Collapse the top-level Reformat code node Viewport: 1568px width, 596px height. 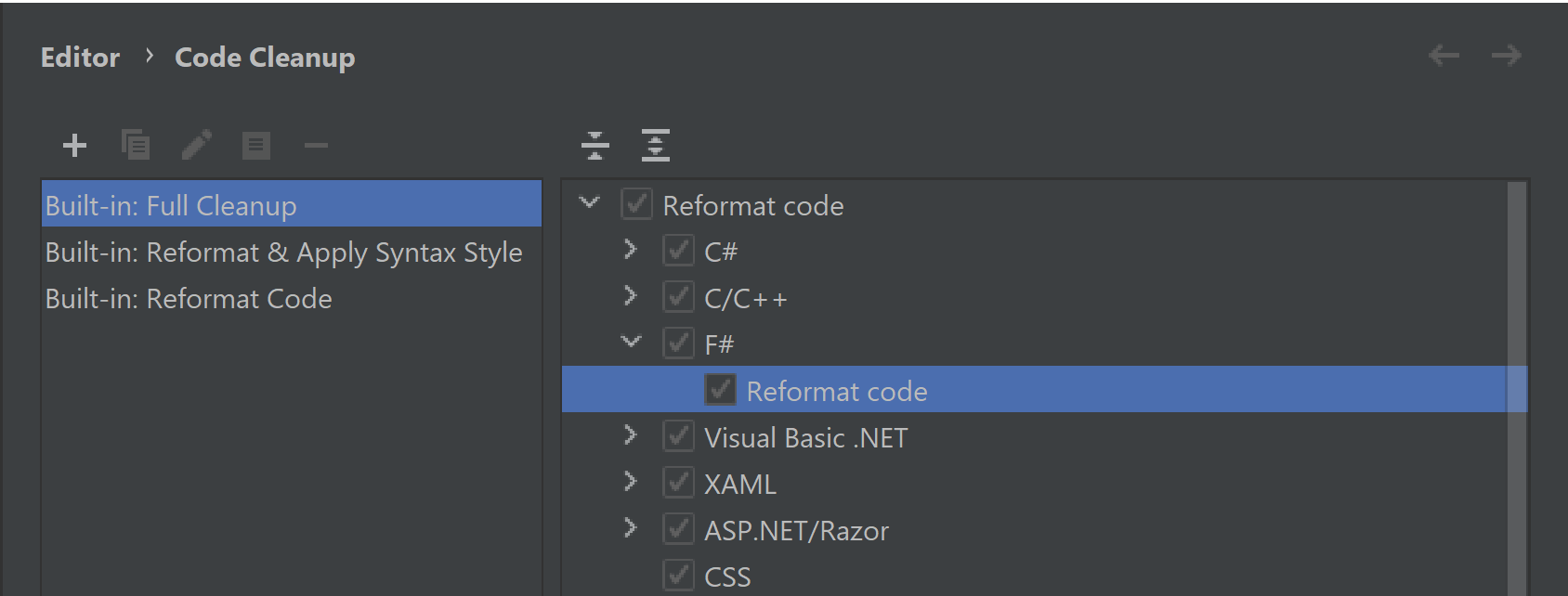coord(589,202)
